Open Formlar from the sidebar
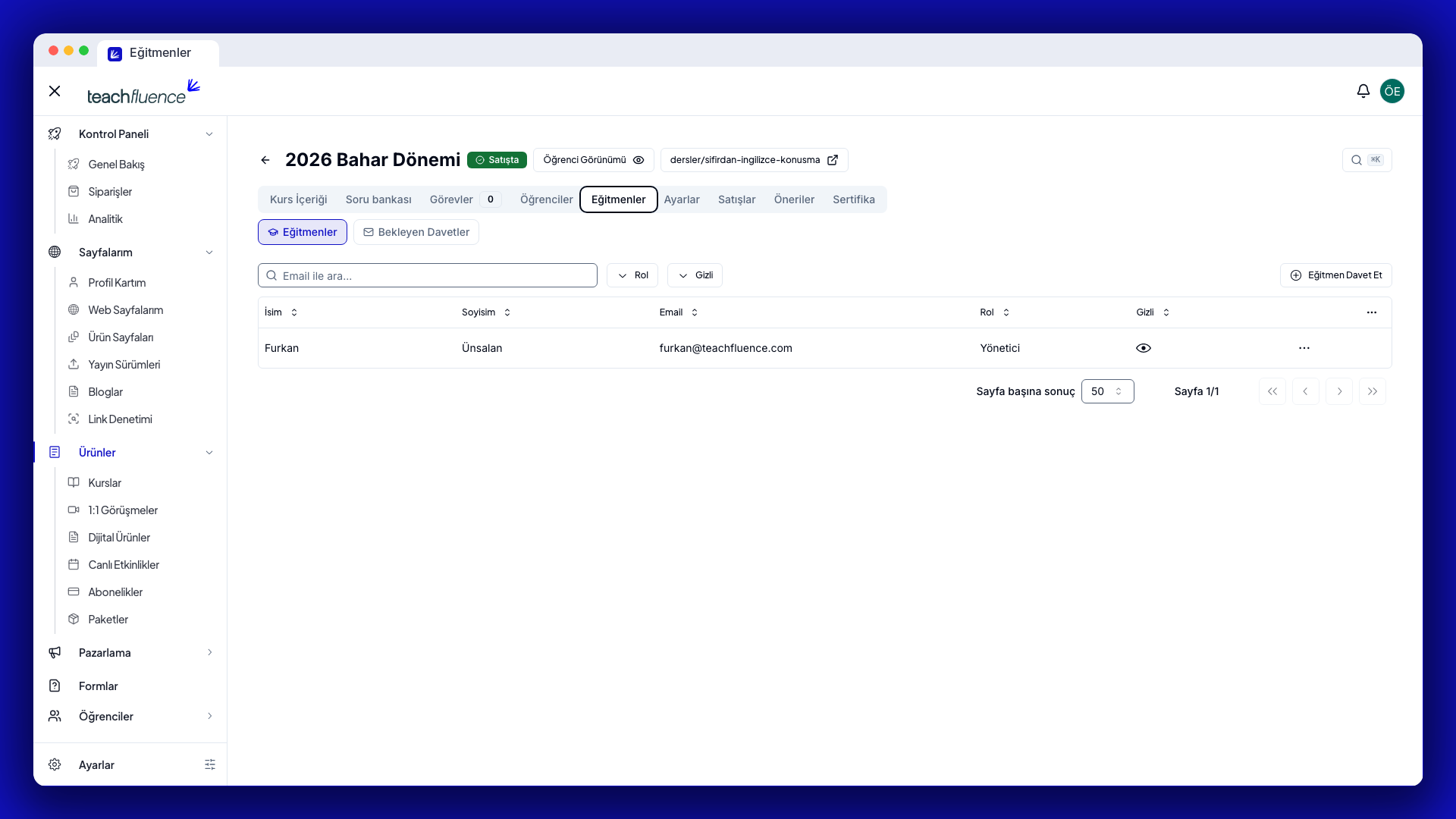 pos(99,686)
